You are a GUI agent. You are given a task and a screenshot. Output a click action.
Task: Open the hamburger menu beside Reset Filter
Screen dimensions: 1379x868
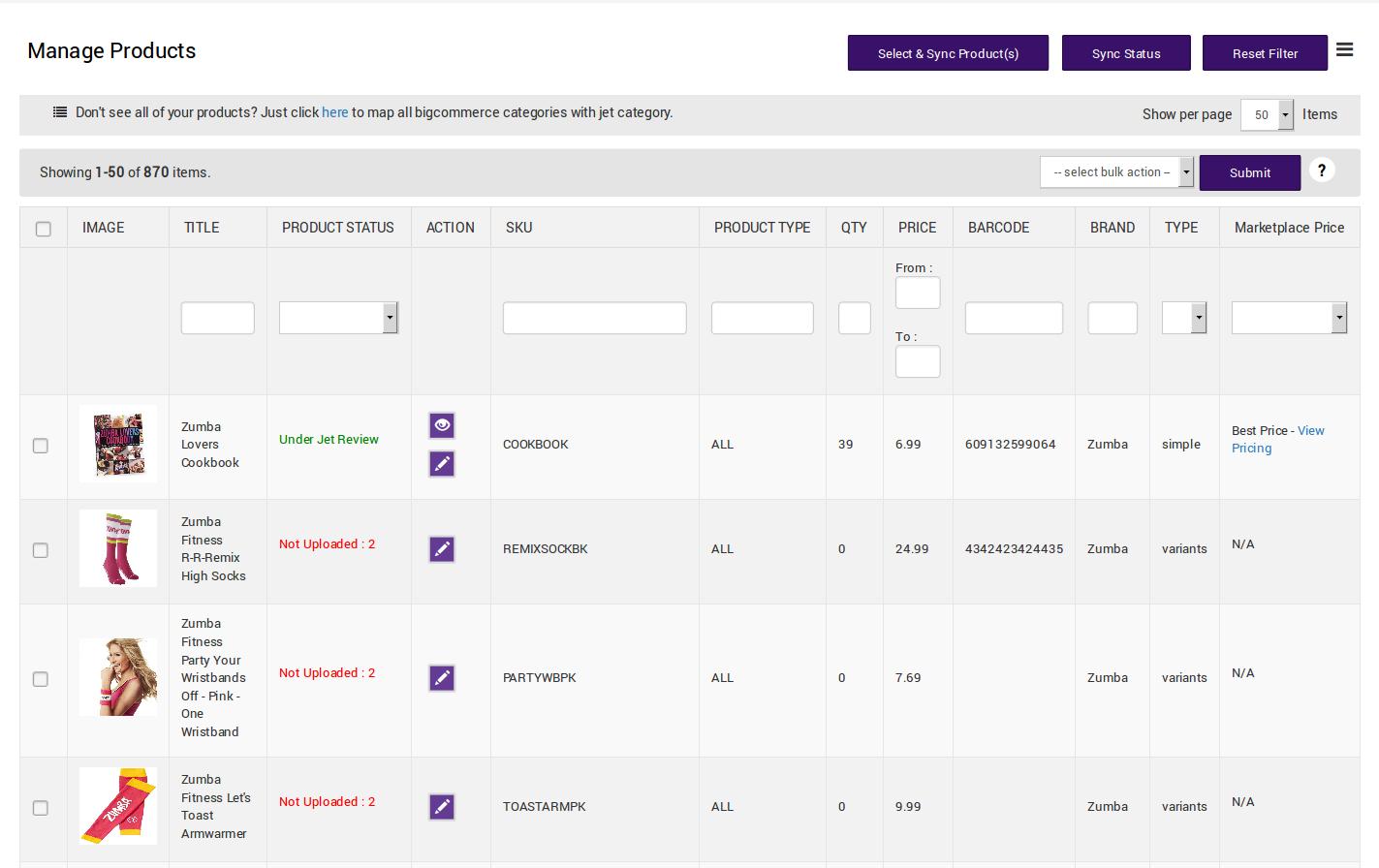point(1345,50)
